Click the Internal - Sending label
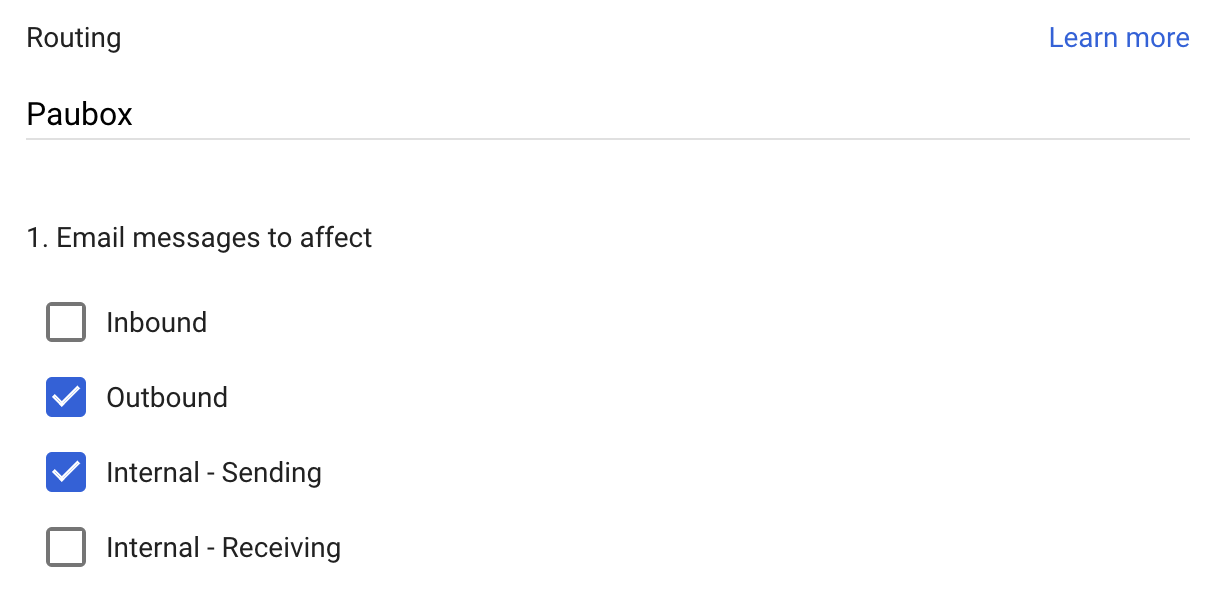 click(213, 472)
